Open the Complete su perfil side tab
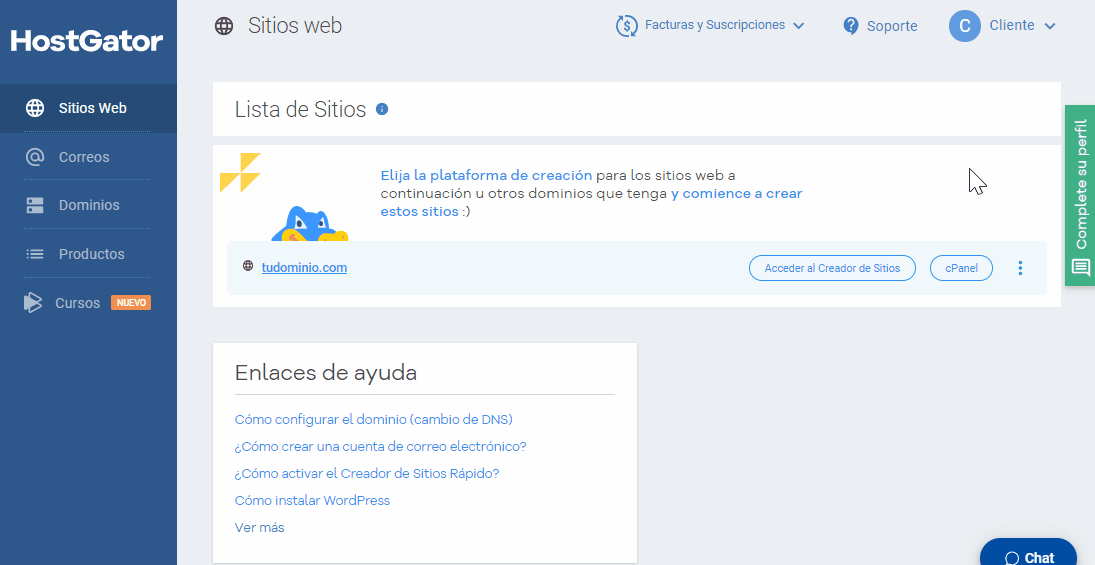 click(x=1080, y=196)
